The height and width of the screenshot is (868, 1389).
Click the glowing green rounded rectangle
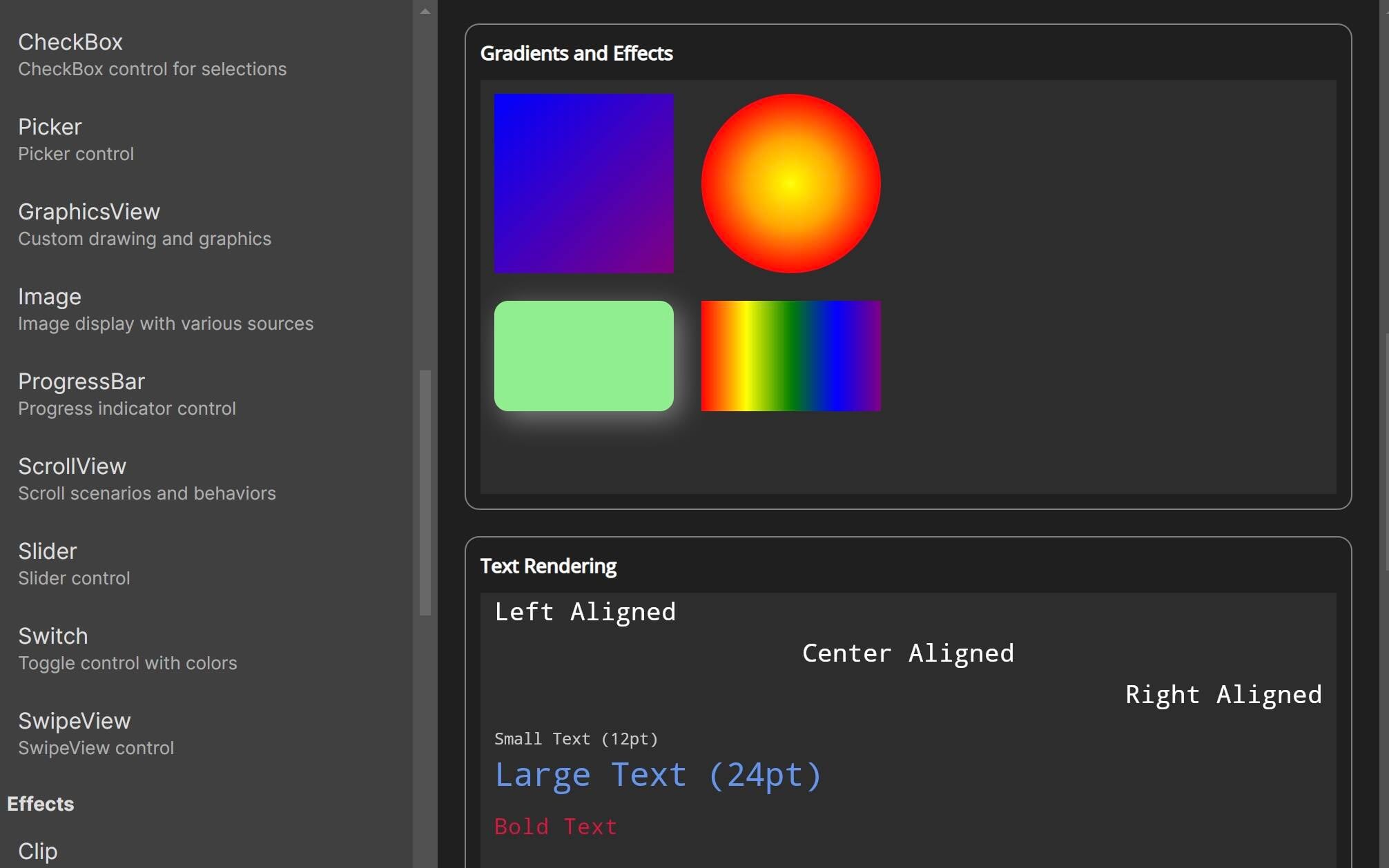(x=584, y=355)
